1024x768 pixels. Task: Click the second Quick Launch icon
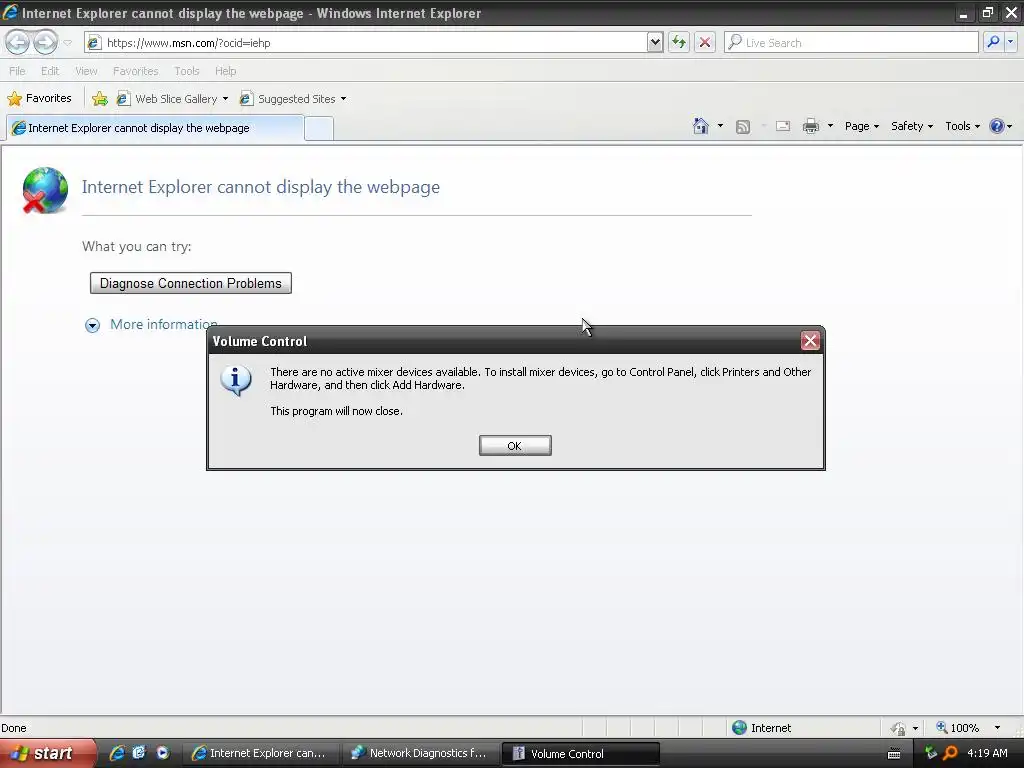tap(139, 753)
